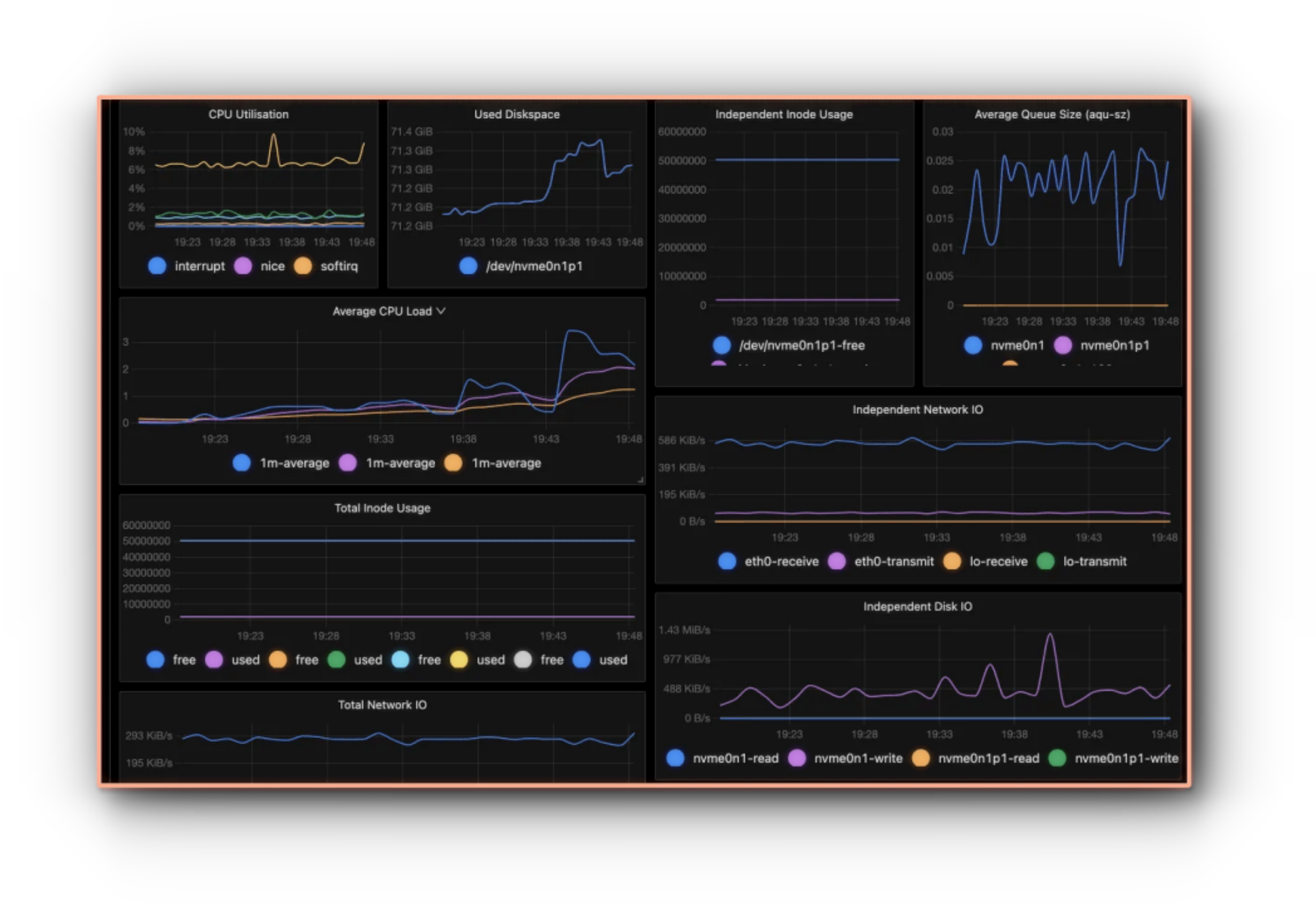Open the CPU Utilisation panel title menu
The height and width of the screenshot is (914, 1316).
click(249, 115)
